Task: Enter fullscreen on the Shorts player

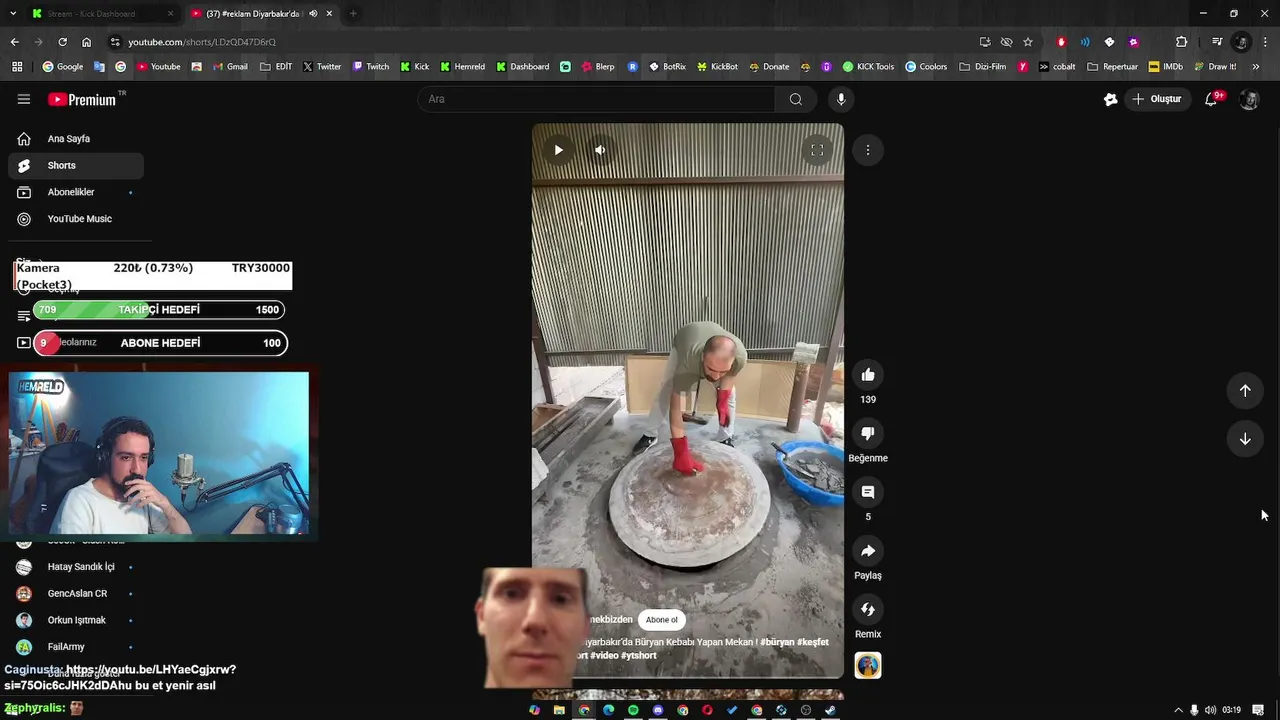Action: [x=817, y=150]
